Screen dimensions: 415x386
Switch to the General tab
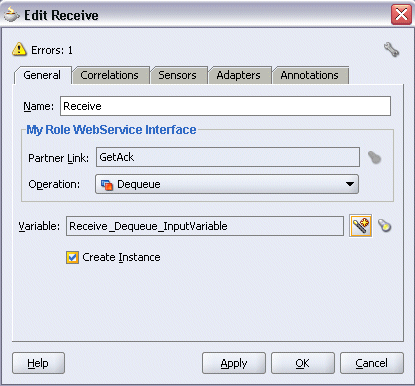42,75
